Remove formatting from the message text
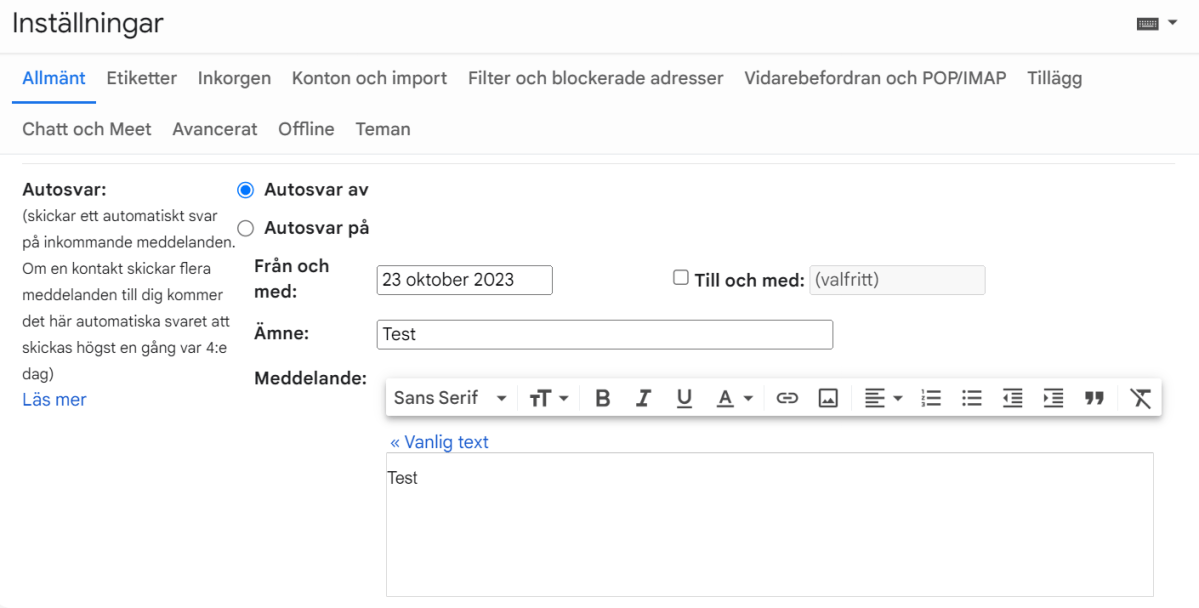 [x=1140, y=397]
